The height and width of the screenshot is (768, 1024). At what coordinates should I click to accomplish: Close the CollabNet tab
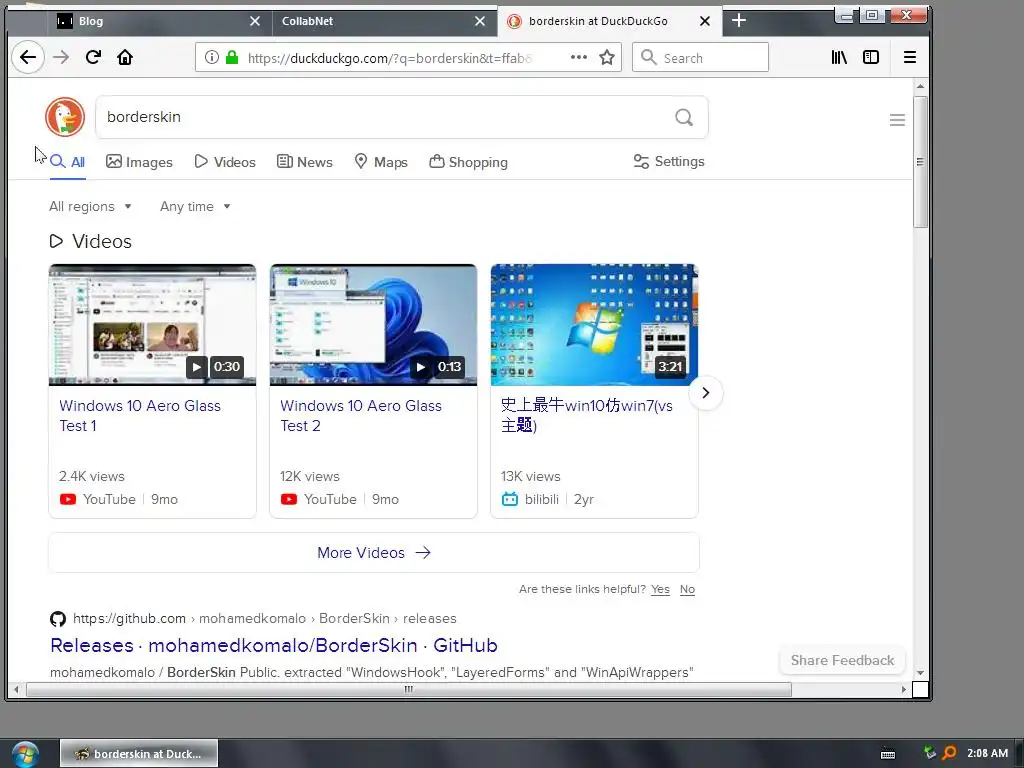point(480,21)
